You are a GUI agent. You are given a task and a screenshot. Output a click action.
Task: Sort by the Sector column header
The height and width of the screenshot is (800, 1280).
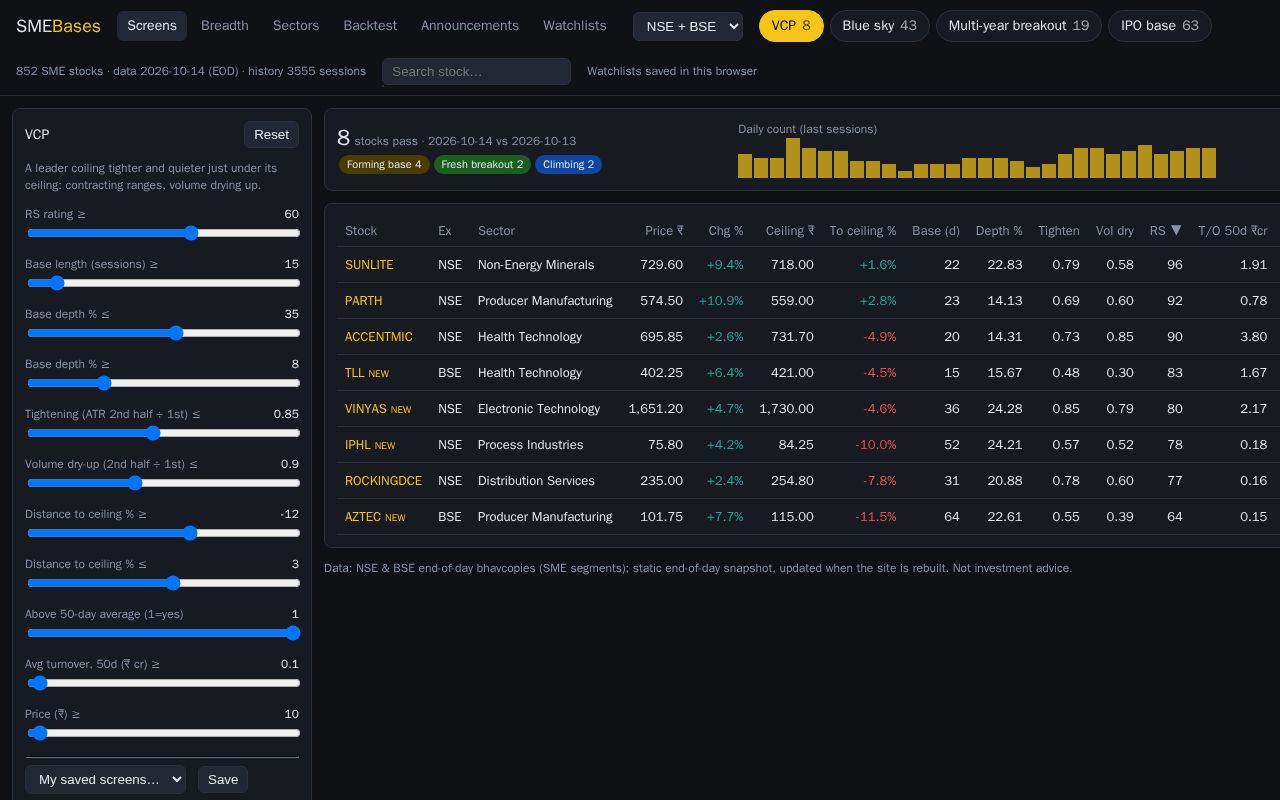tap(496, 231)
